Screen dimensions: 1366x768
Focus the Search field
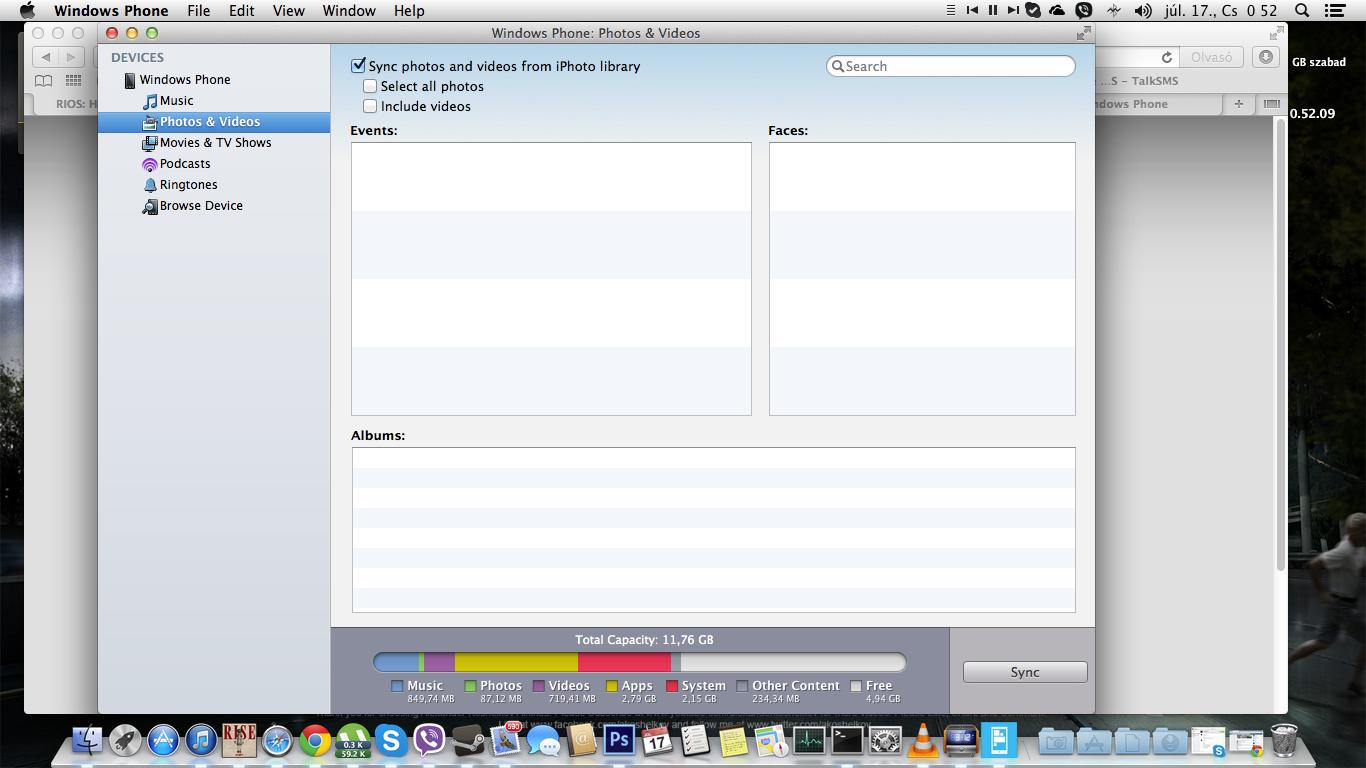point(951,66)
